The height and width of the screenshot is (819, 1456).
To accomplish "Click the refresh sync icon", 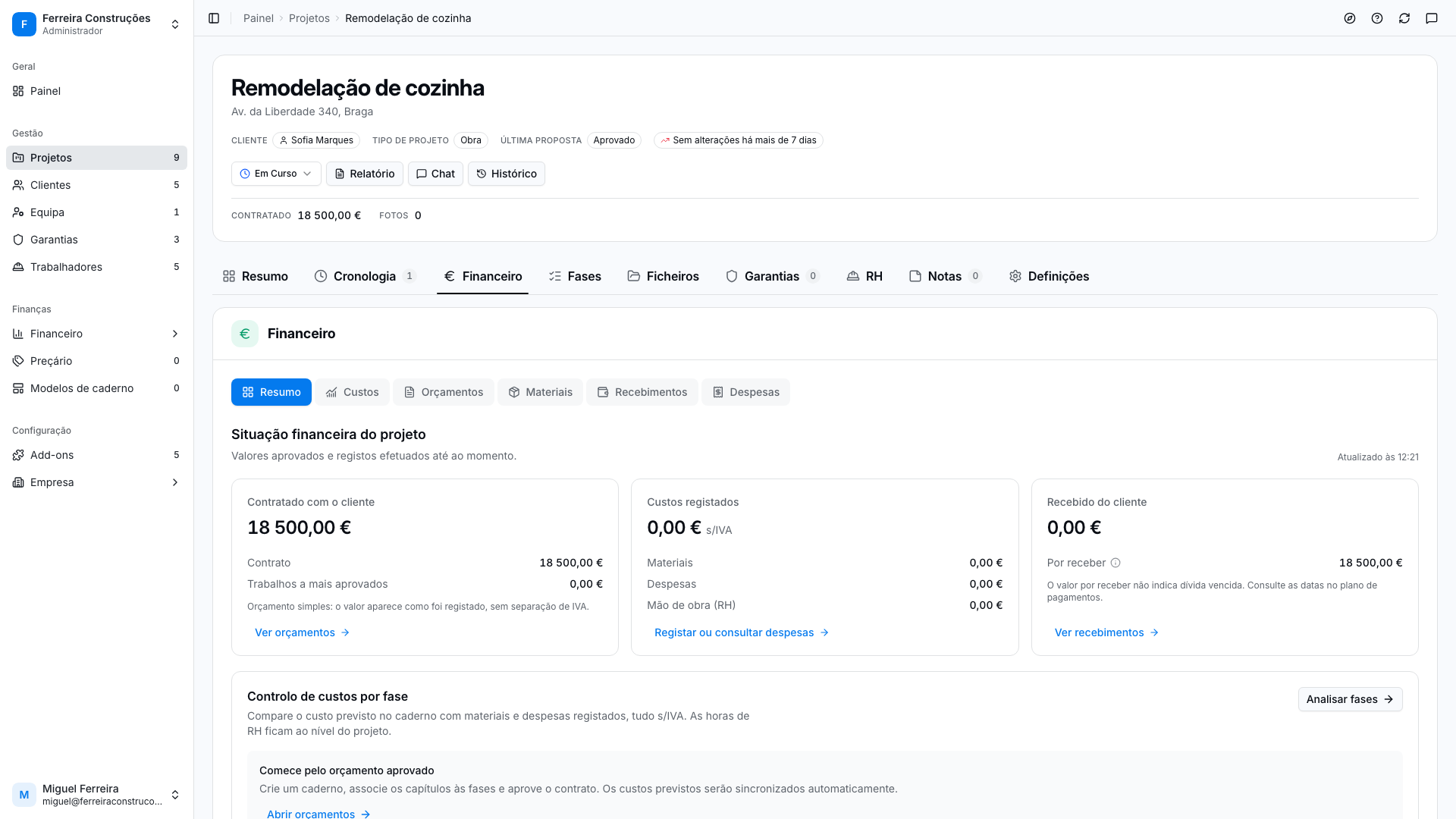I will 1404,18.
